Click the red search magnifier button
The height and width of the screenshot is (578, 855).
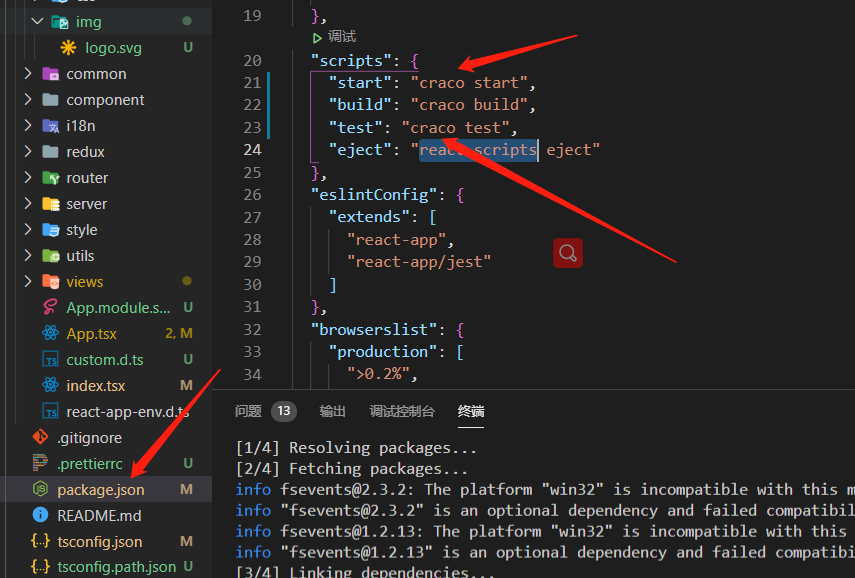[568, 253]
